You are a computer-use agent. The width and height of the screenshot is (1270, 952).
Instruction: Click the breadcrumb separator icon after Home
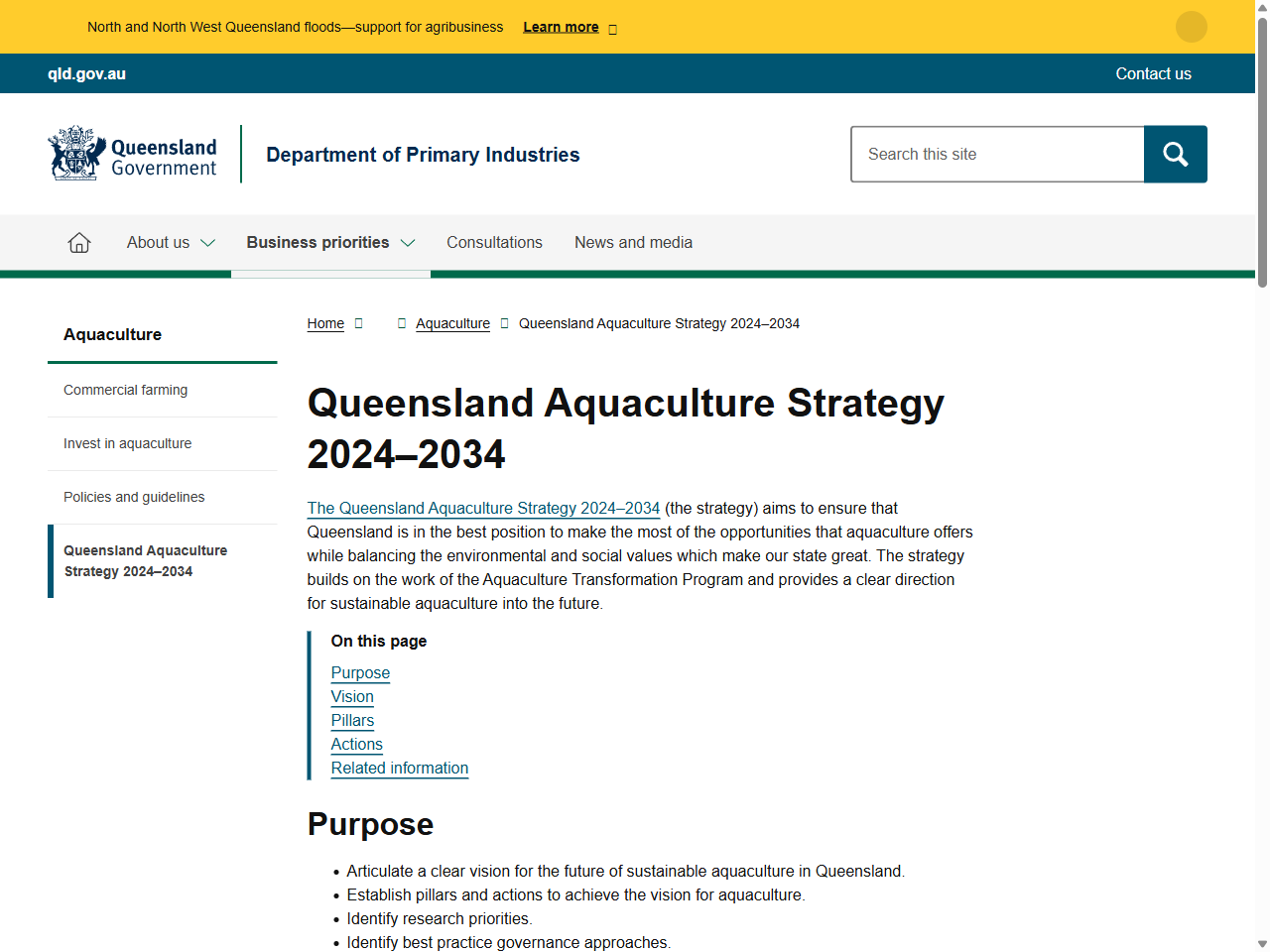[x=358, y=323]
